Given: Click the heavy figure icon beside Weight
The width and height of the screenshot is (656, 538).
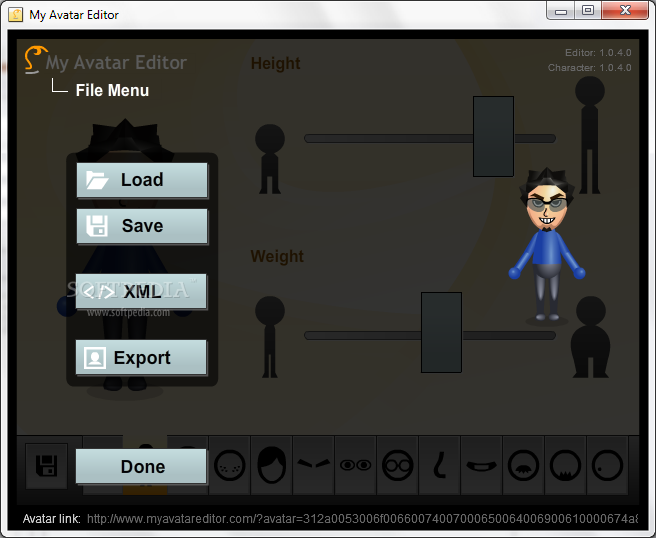Looking at the screenshot, I should (x=590, y=337).
